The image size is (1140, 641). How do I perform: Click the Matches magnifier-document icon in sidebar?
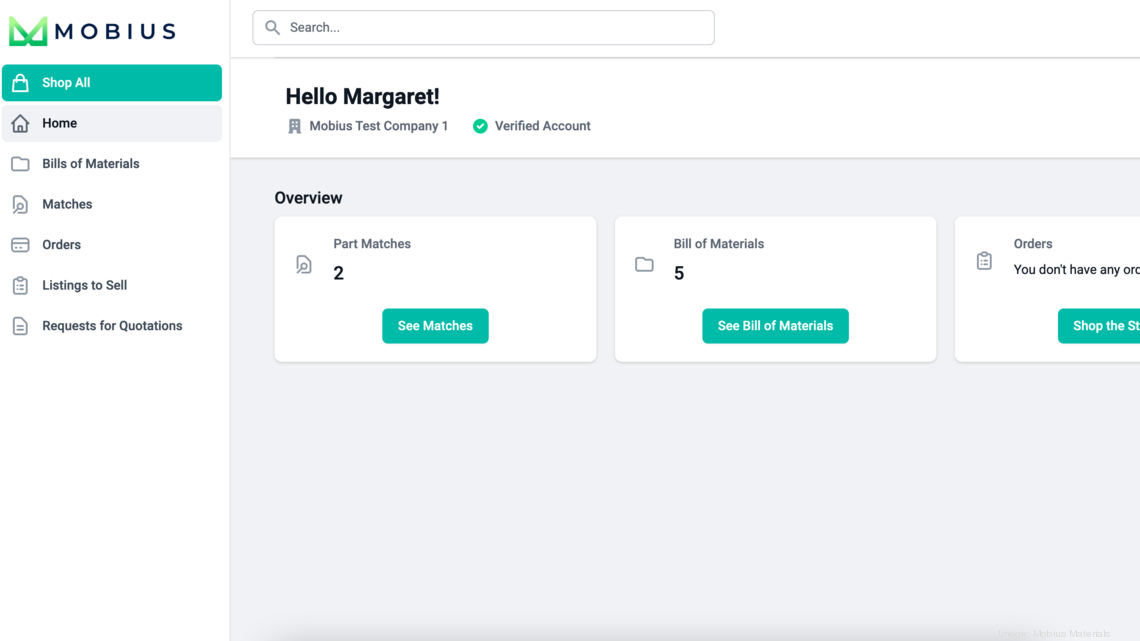click(20, 205)
